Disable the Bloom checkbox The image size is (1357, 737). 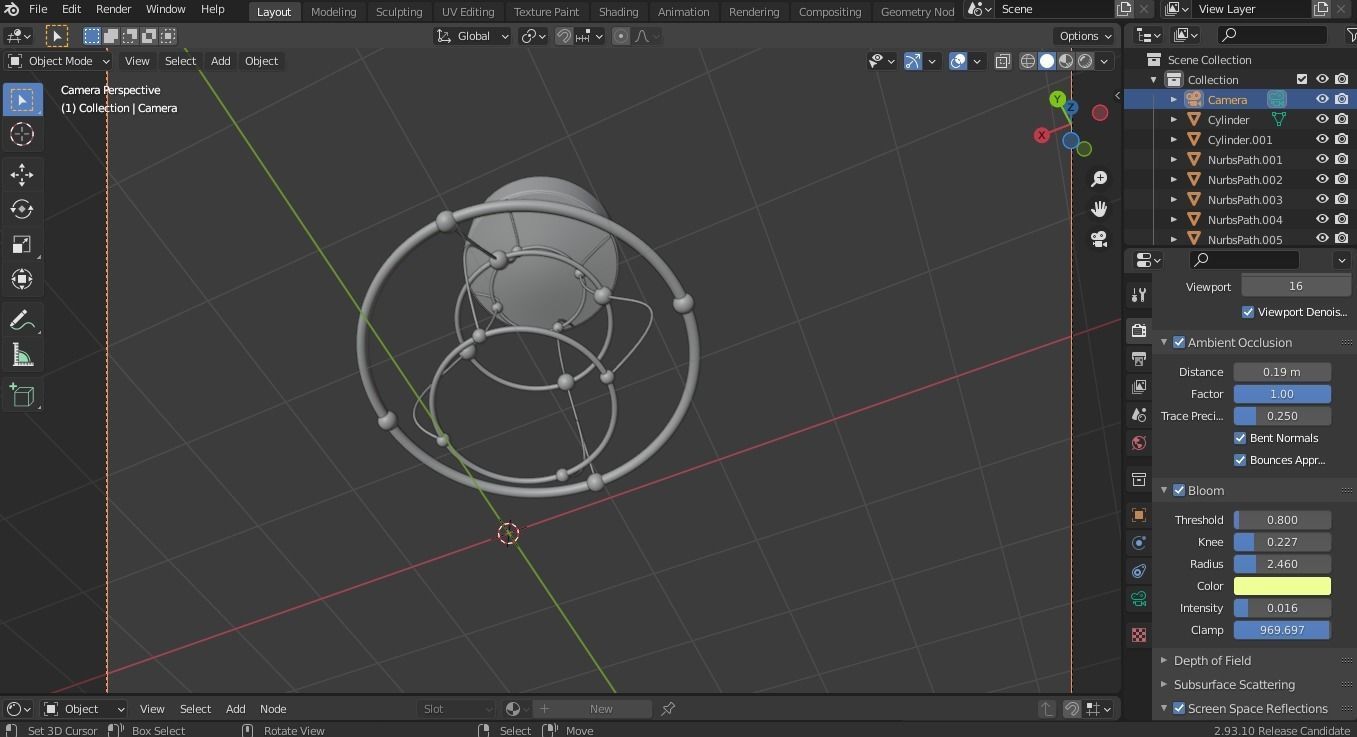click(x=1179, y=490)
